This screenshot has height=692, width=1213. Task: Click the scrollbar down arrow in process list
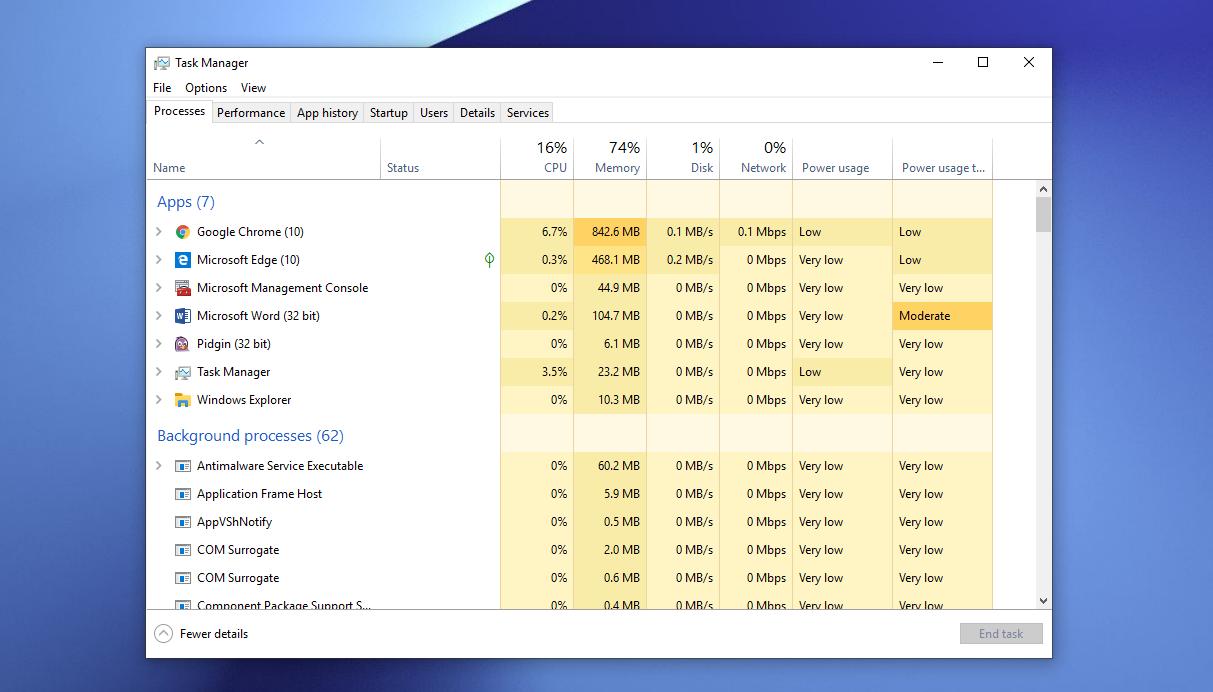(1044, 601)
